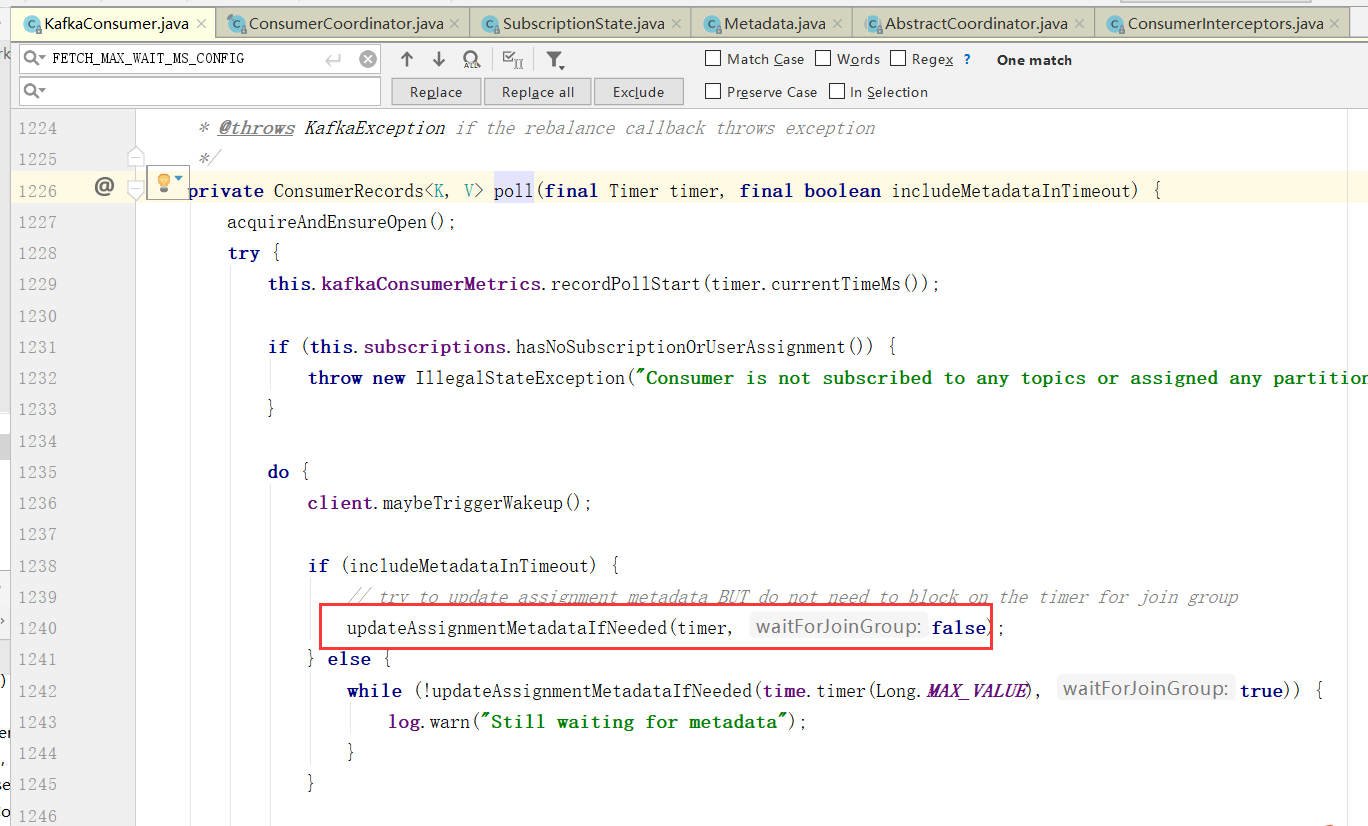Open search history magnifier in find field
The image size is (1368, 826).
coord(34,60)
